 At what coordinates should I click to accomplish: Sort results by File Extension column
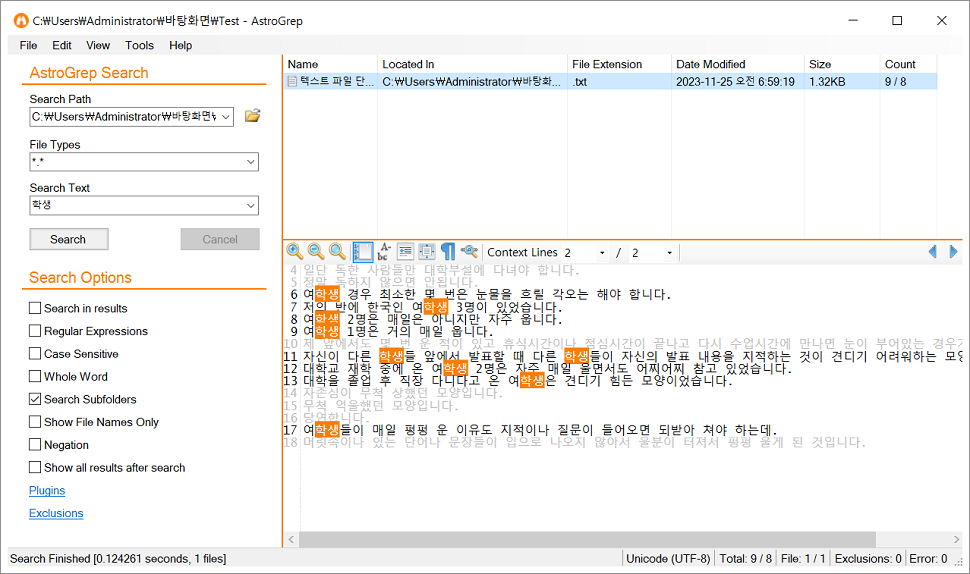pos(619,64)
